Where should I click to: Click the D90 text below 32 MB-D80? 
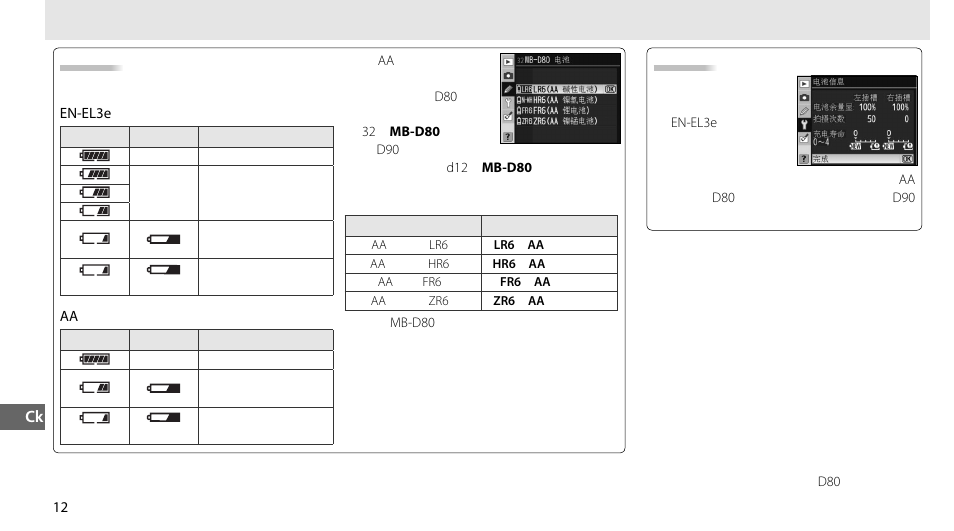click(x=388, y=150)
